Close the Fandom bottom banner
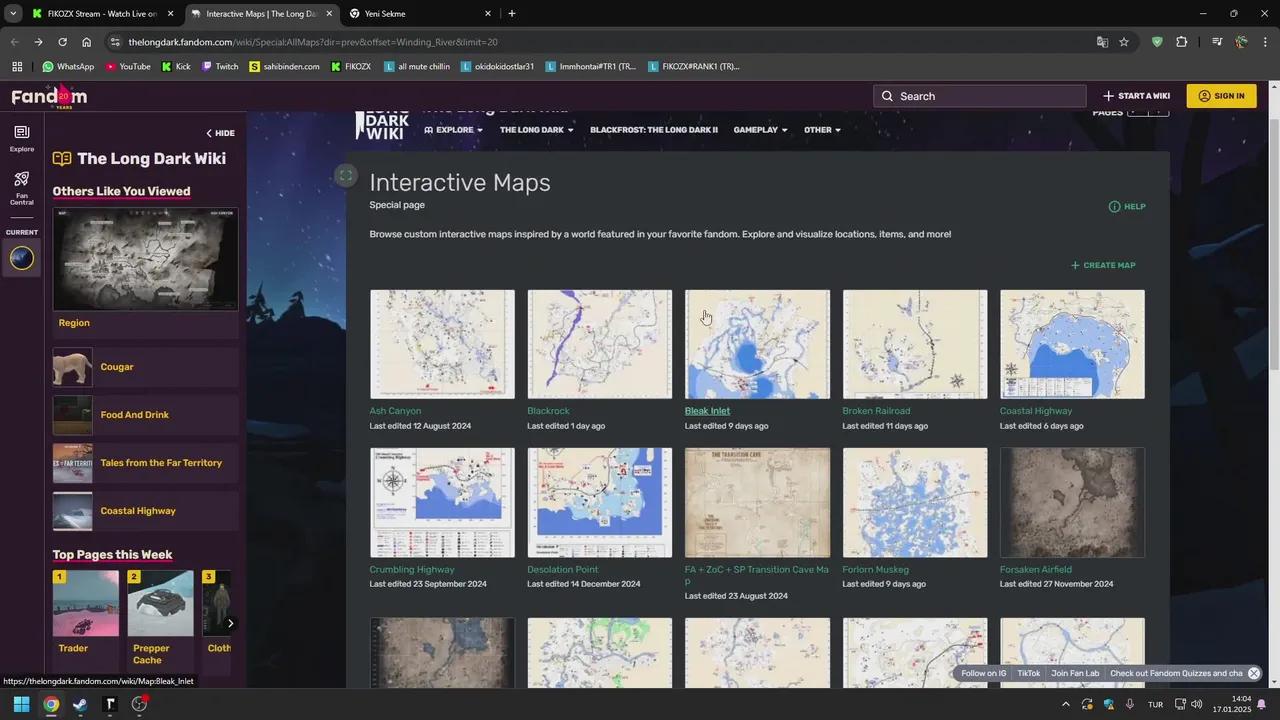 1253,673
